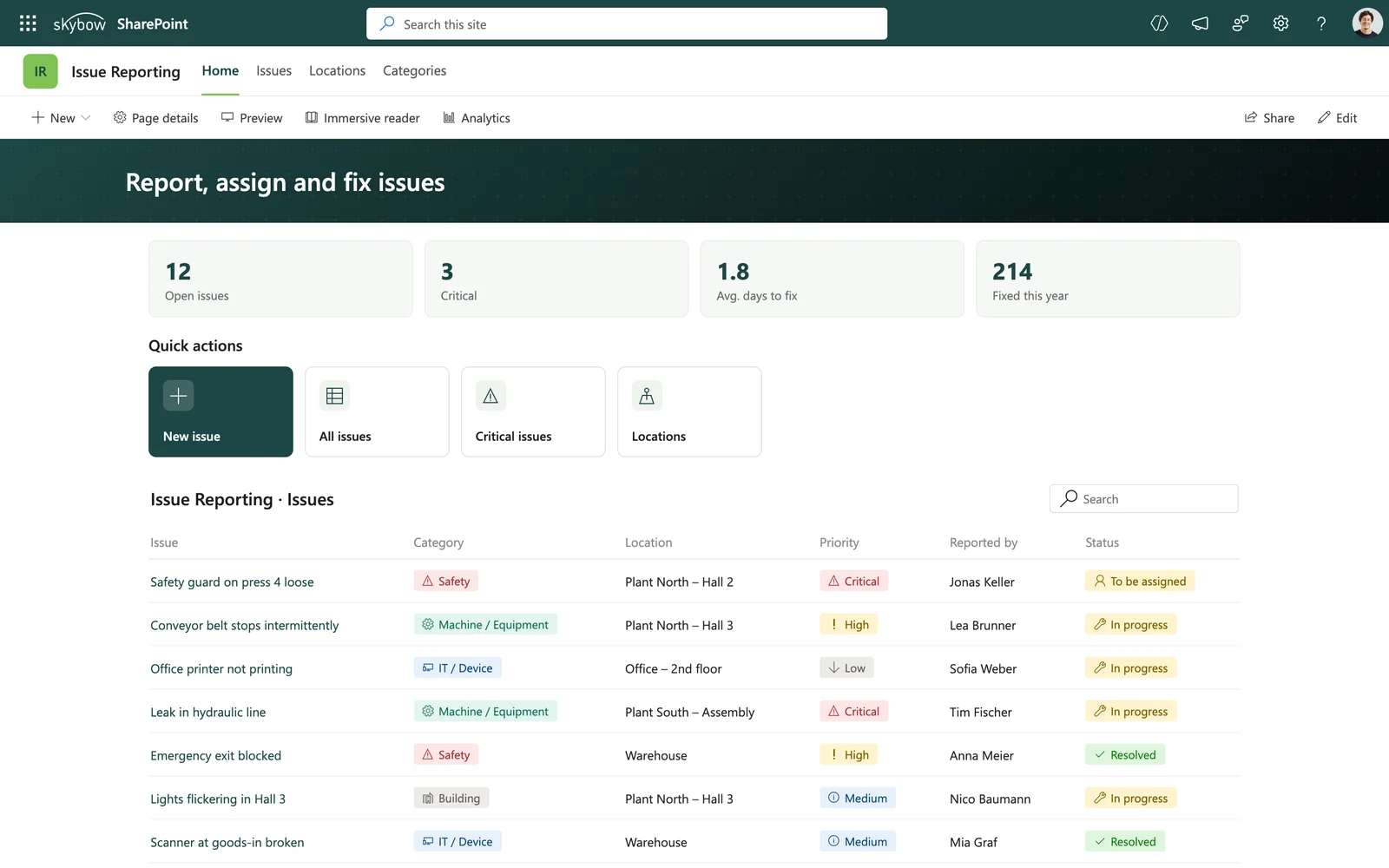The width and height of the screenshot is (1389, 868).
Task: Click Critical priority on hydraulic line row
Action: pyautogui.click(x=853, y=712)
